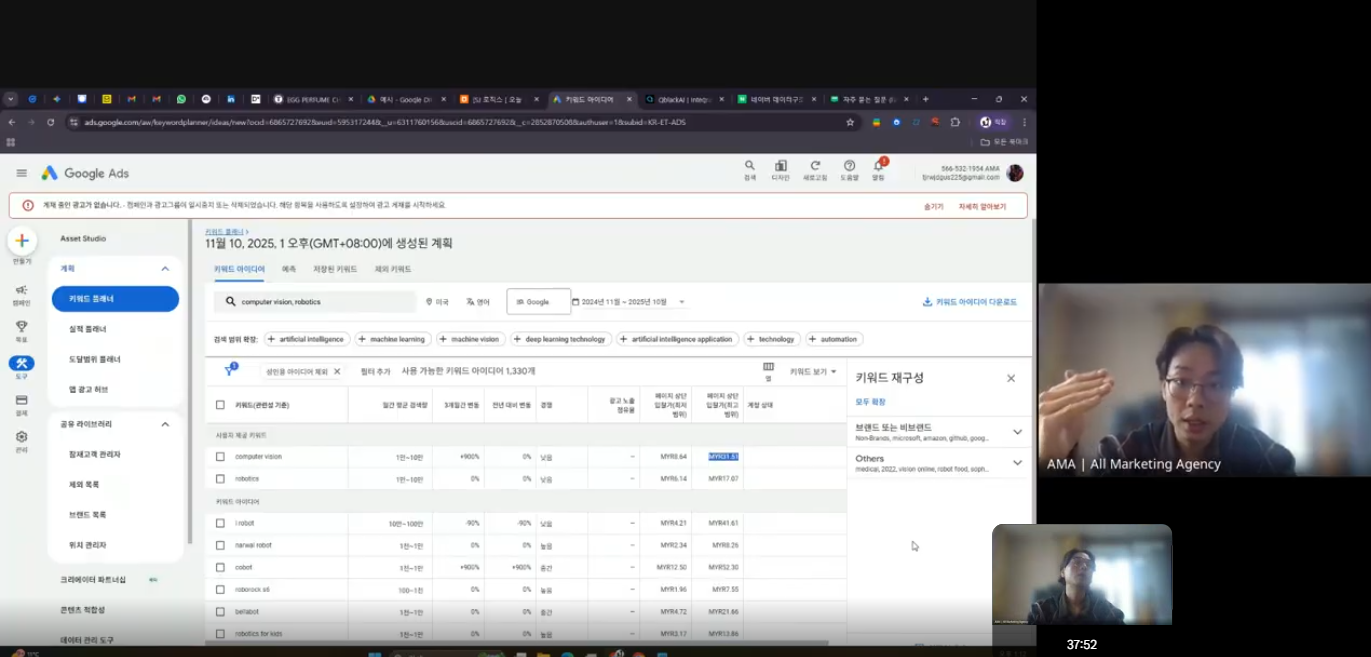
Task: Tick checkbox for roborock s6 row
Action: (220, 589)
